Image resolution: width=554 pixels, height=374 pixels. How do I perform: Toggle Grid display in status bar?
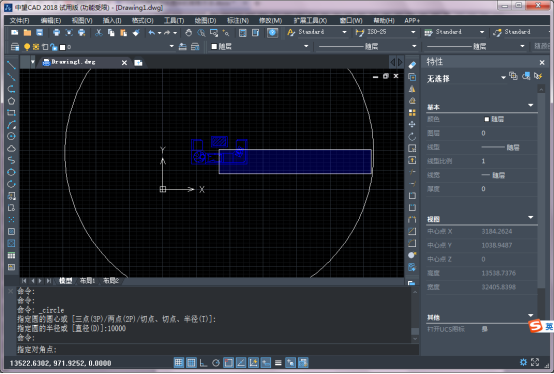point(191,363)
